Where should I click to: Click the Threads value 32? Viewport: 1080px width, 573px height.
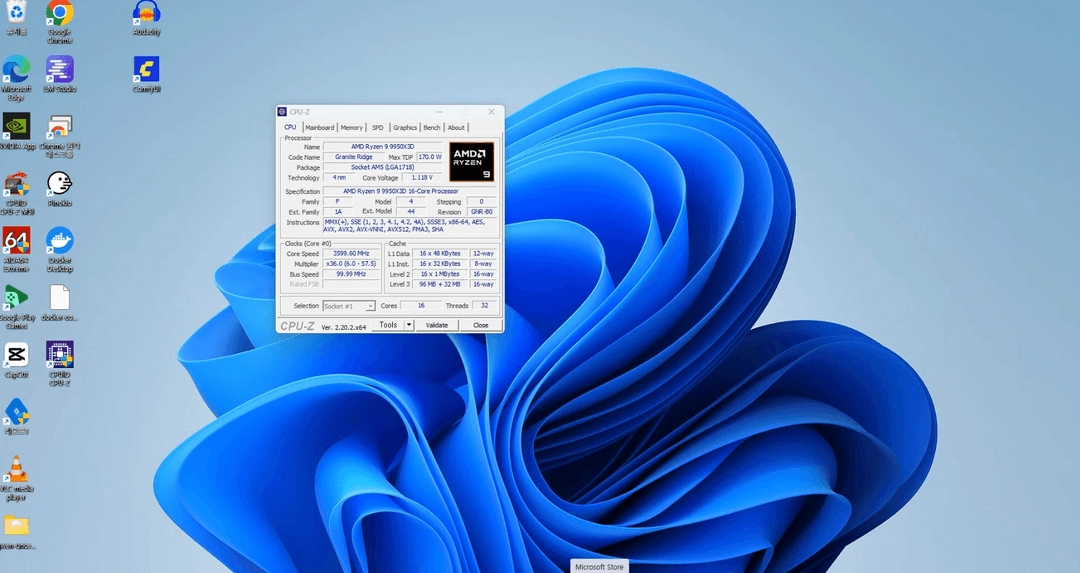coord(485,306)
